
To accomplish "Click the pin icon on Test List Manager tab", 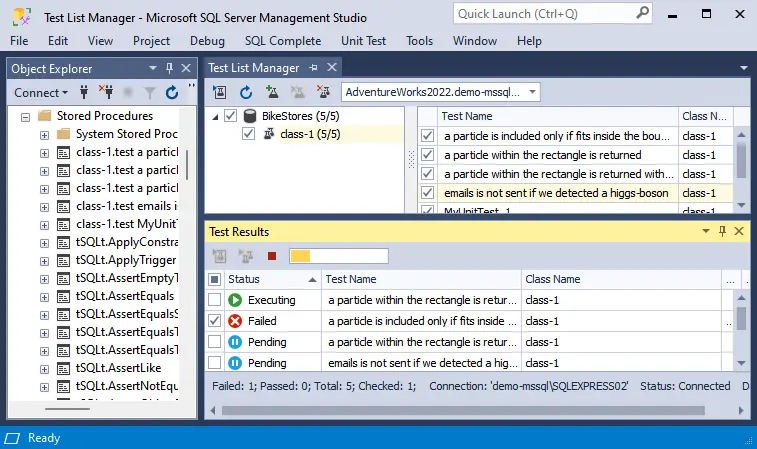I will [x=313, y=68].
